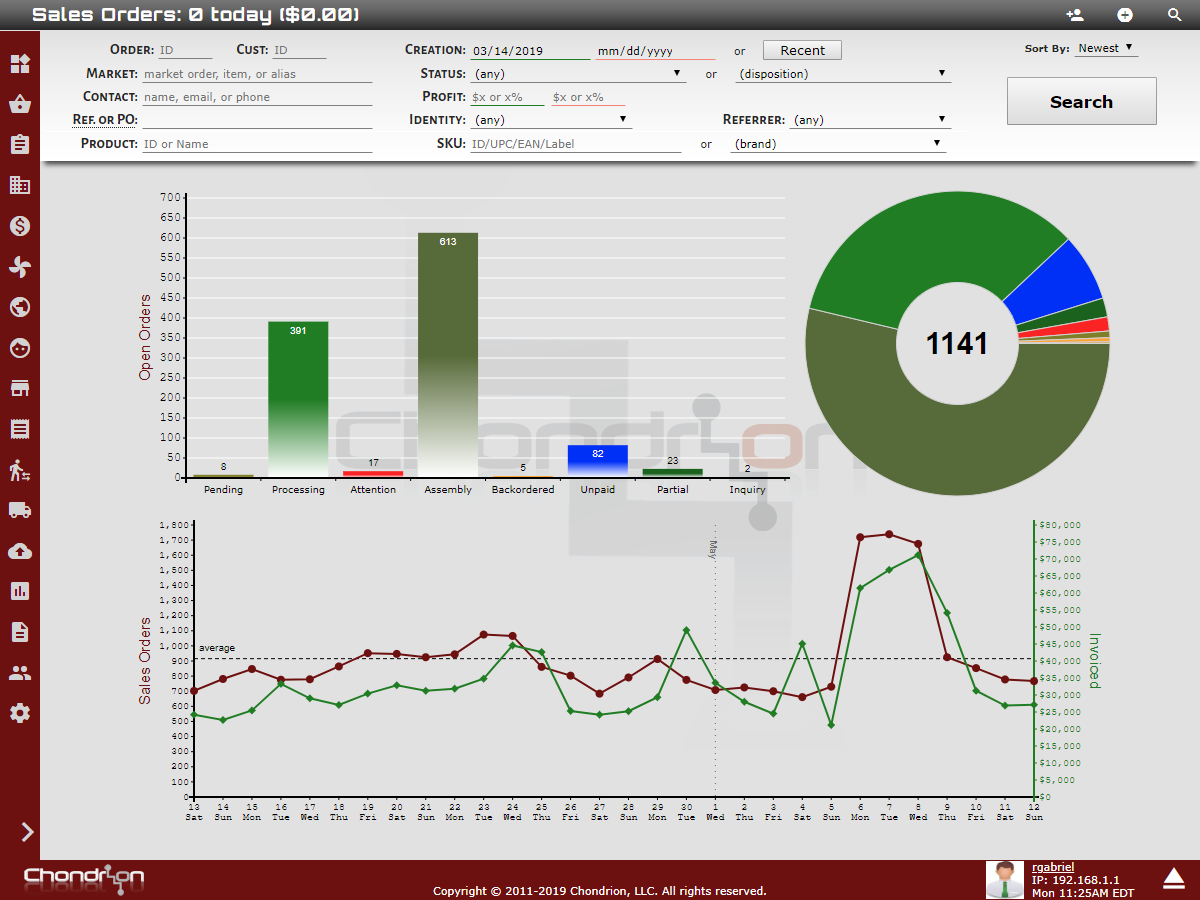The image size is (1200, 900).
Task: Open the Referrer dropdown
Action: pos(868,120)
